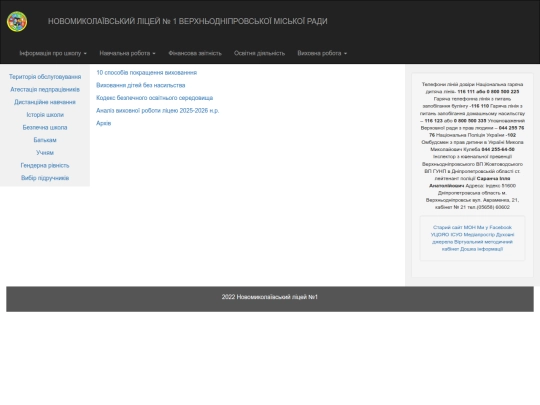Open Кодекс безпечного освітнього середовища link
The width and height of the screenshot is (540, 405).
(x=155, y=98)
